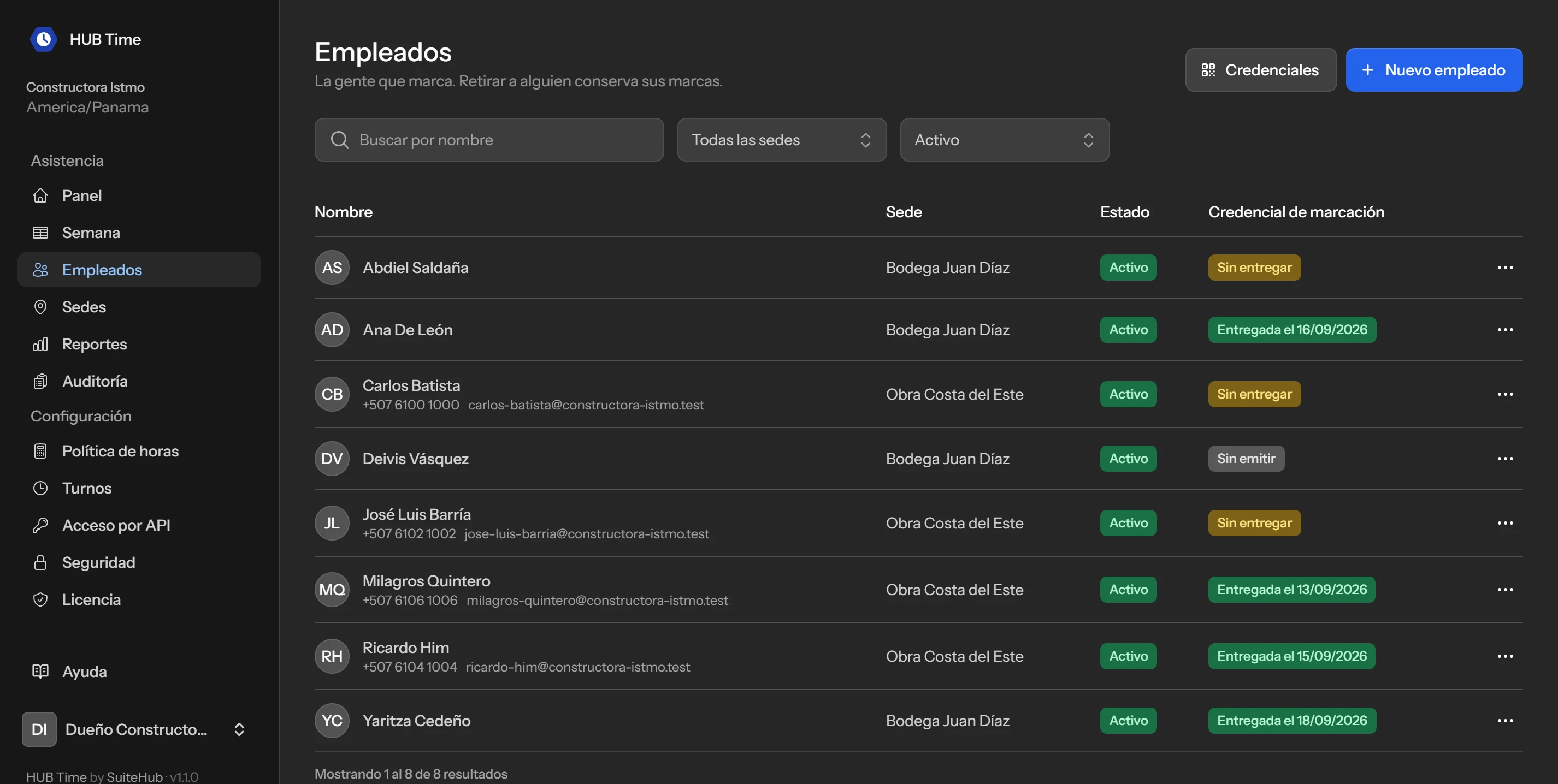The width and height of the screenshot is (1558, 784).
Task: Click the Nuevo empleado button
Action: [x=1433, y=70]
